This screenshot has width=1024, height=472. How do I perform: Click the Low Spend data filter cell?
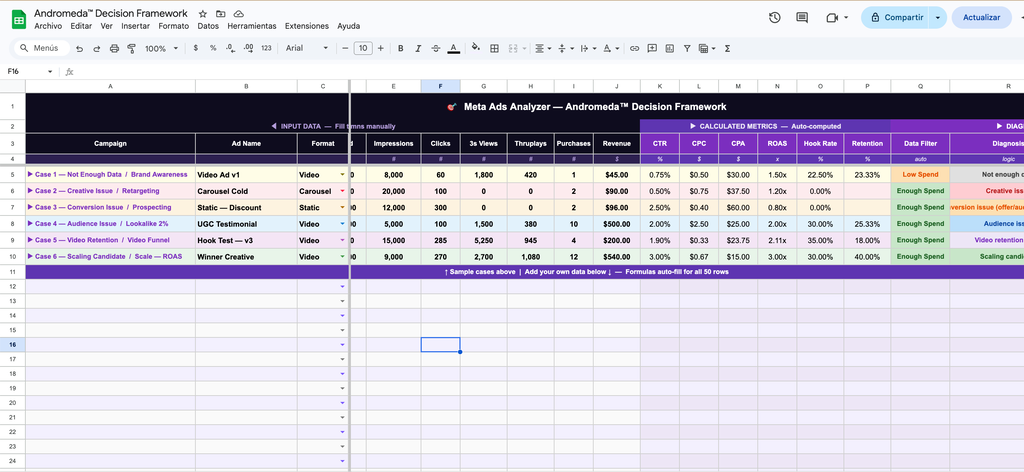pos(920,175)
